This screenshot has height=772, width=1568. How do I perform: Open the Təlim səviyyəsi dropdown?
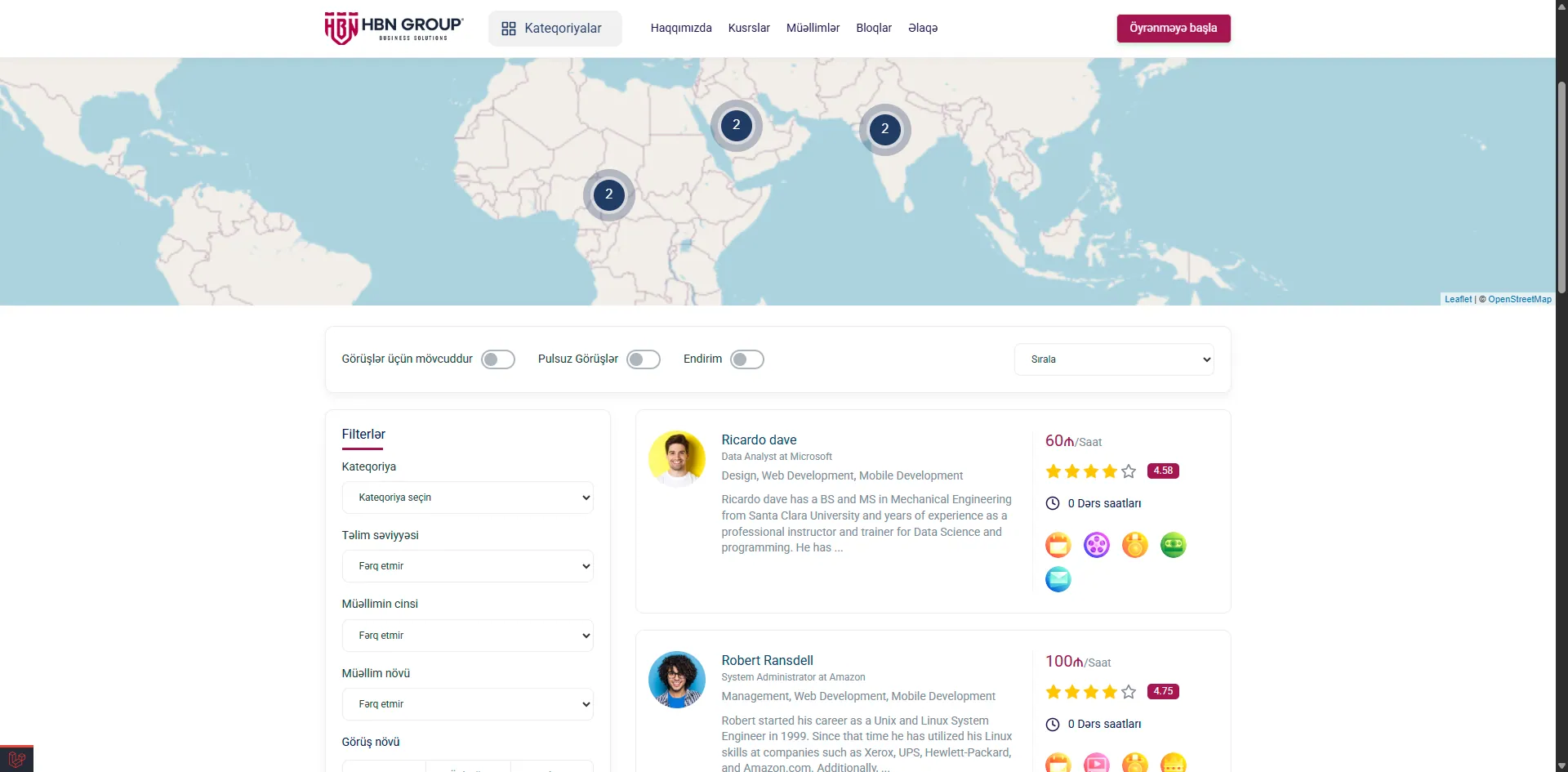tap(467, 566)
